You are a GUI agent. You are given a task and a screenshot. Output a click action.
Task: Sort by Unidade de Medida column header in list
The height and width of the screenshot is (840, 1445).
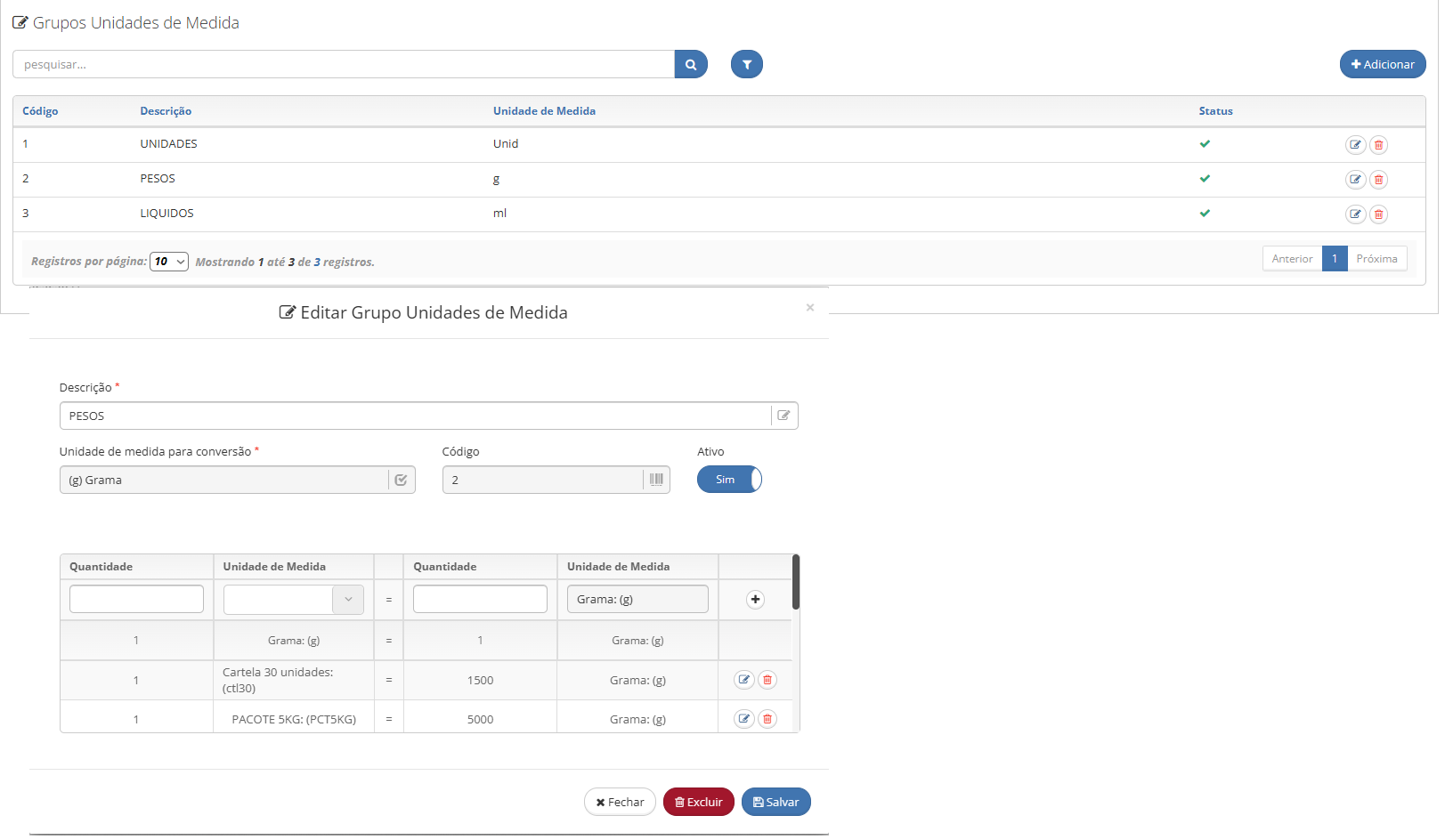pyautogui.click(x=544, y=111)
